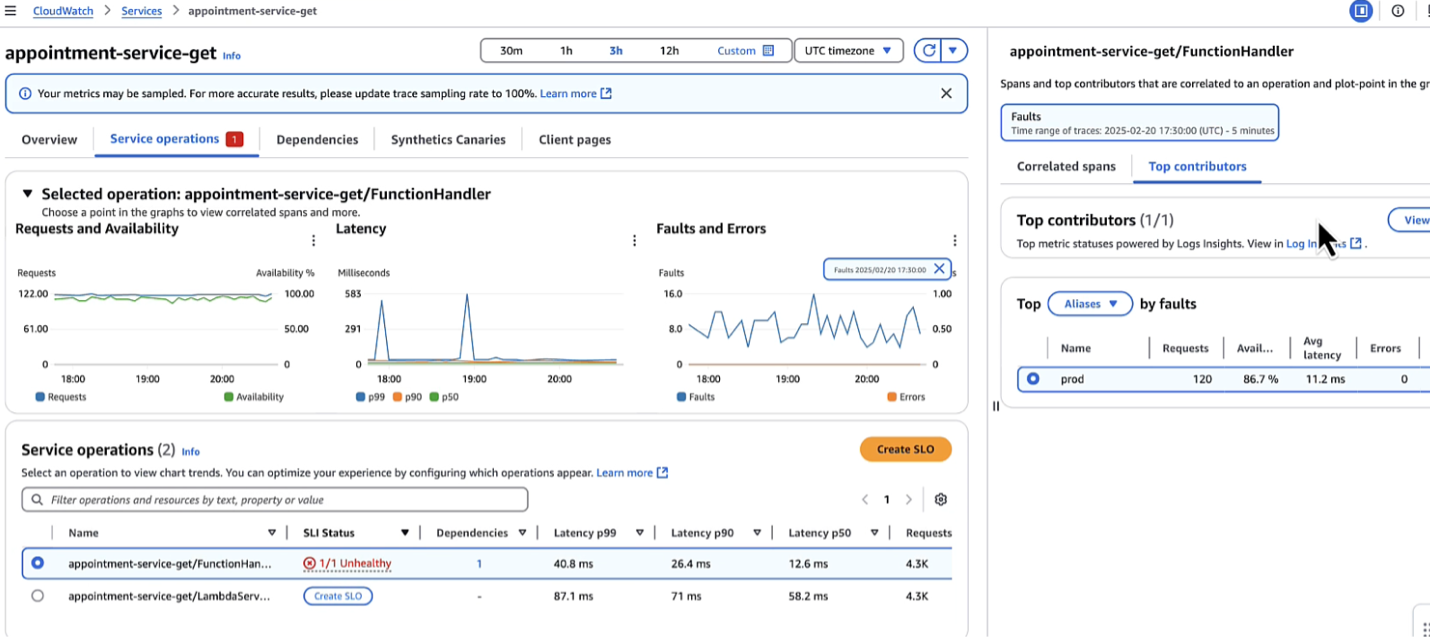Toggle the Availability legend entry
Screen dimensions: 1430x641
click(x=254, y=397)
